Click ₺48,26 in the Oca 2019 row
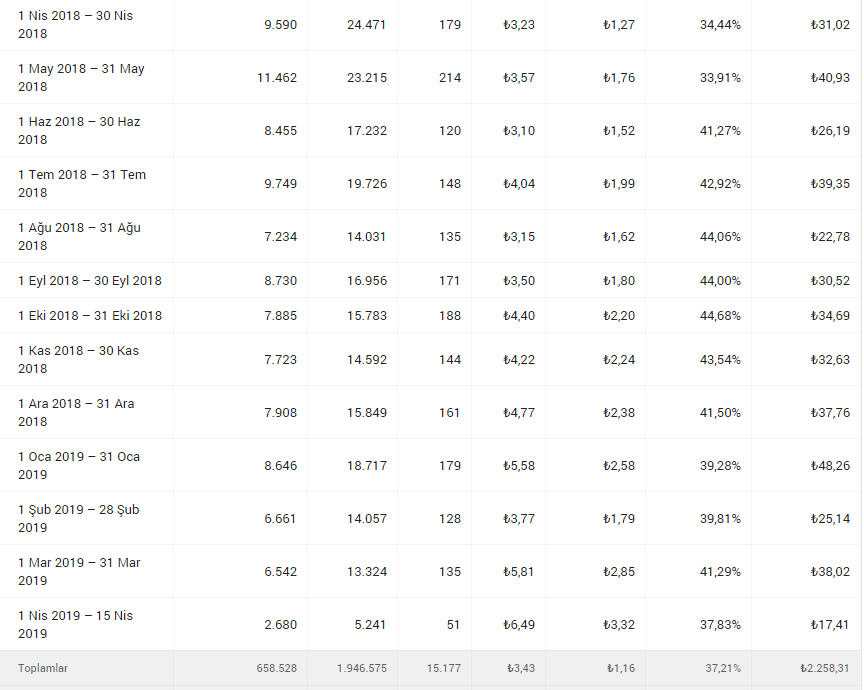Screen dimensions: 864x690 830,466
